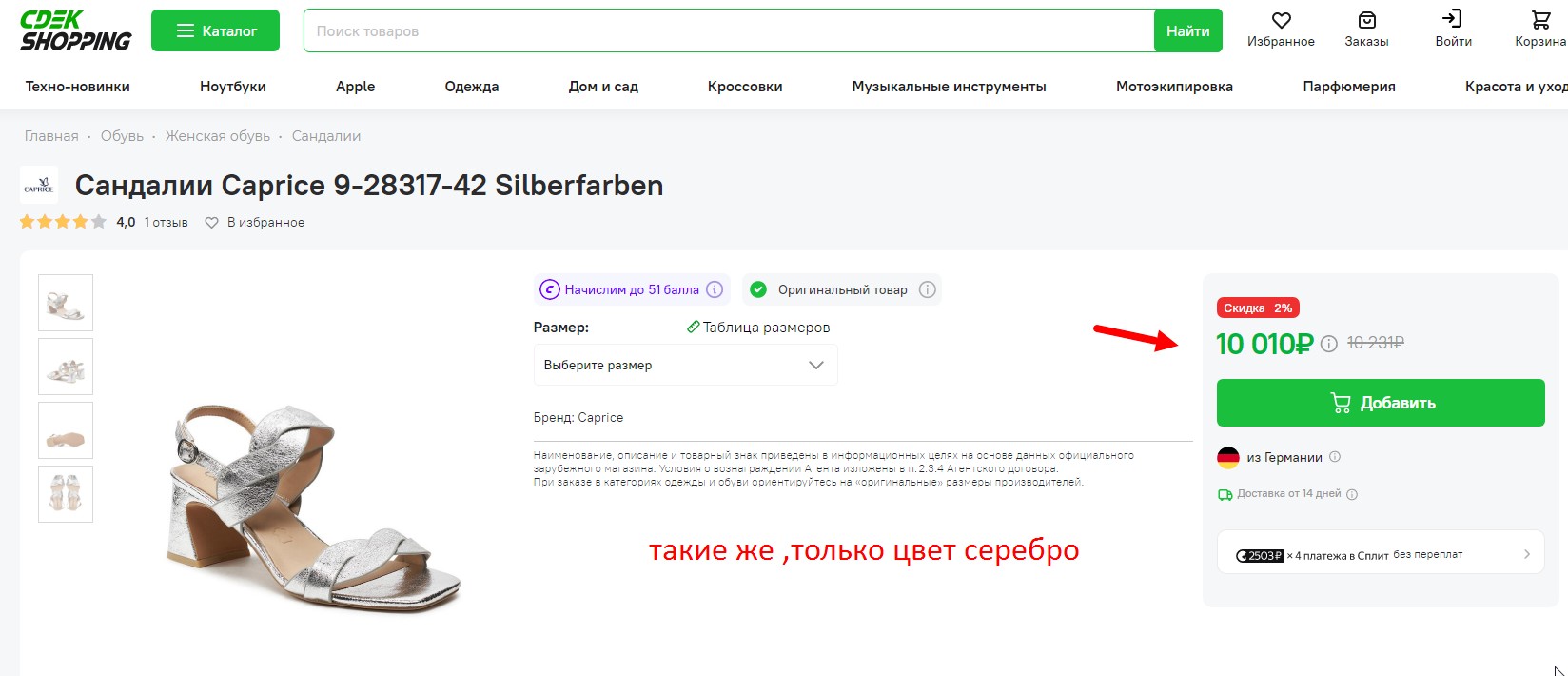The image size is (1568, 676).
Task: Click in the Поиск товаров search field
Action: (728, 31)
